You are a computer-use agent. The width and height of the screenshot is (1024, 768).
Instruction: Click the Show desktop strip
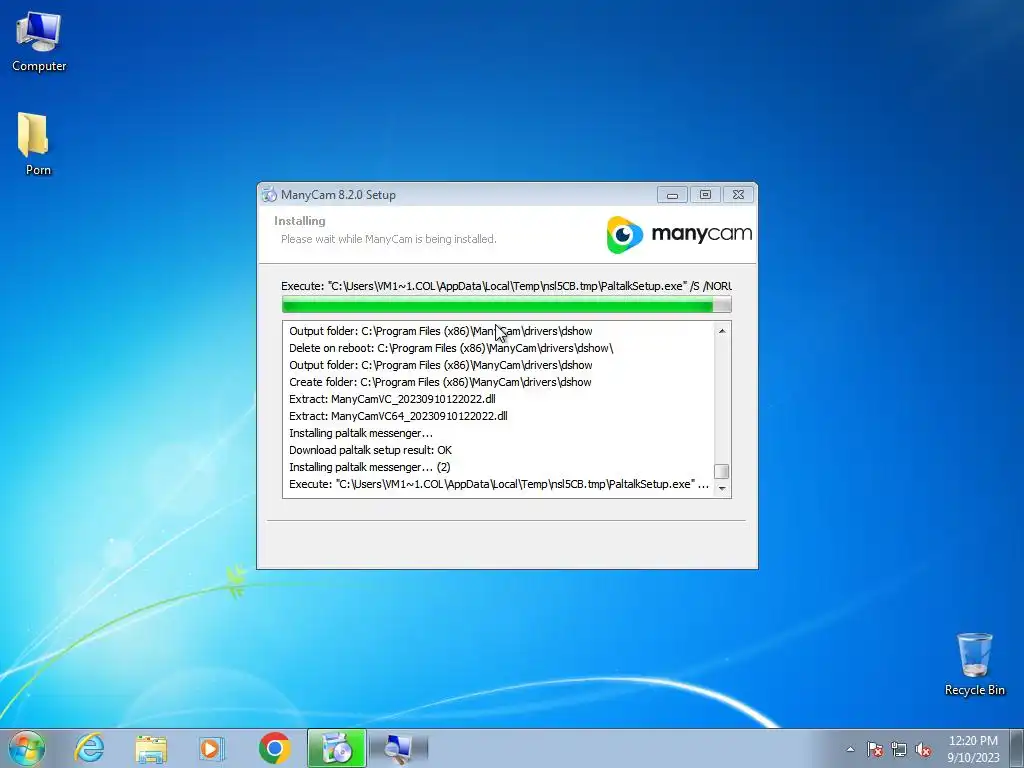[x=1017, y=748]
